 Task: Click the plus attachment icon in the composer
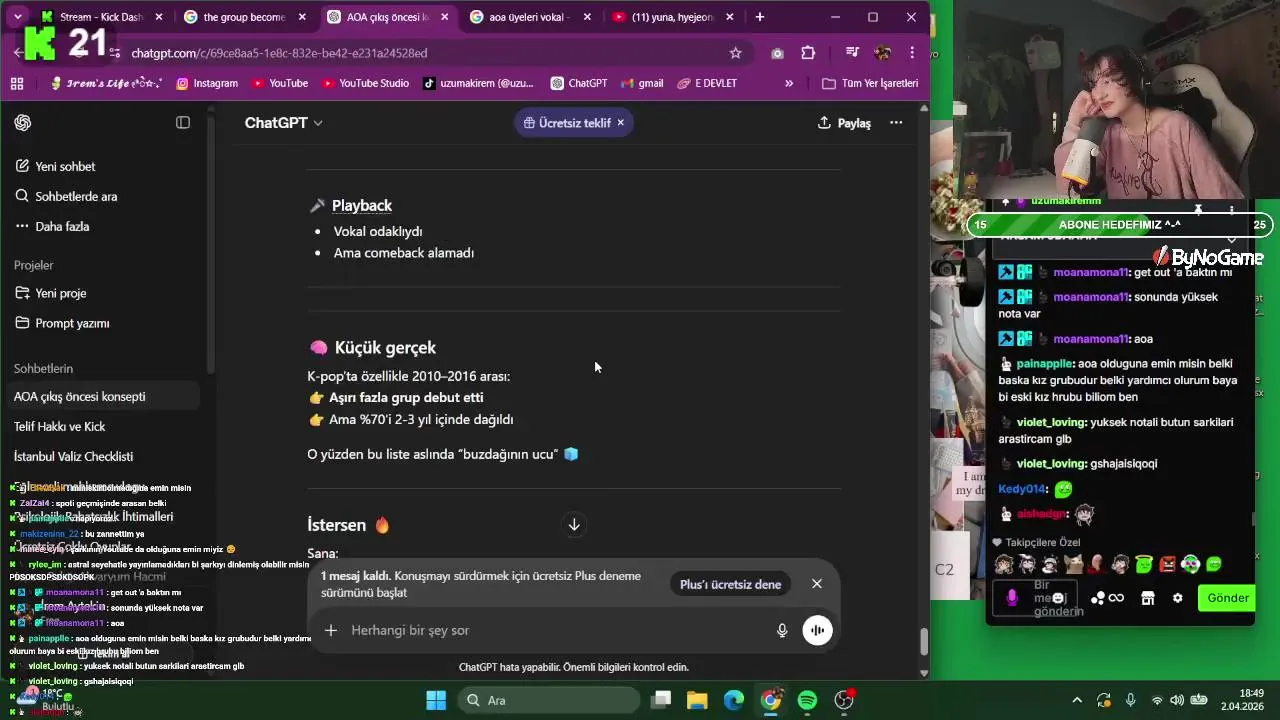(x=331, y=630)
